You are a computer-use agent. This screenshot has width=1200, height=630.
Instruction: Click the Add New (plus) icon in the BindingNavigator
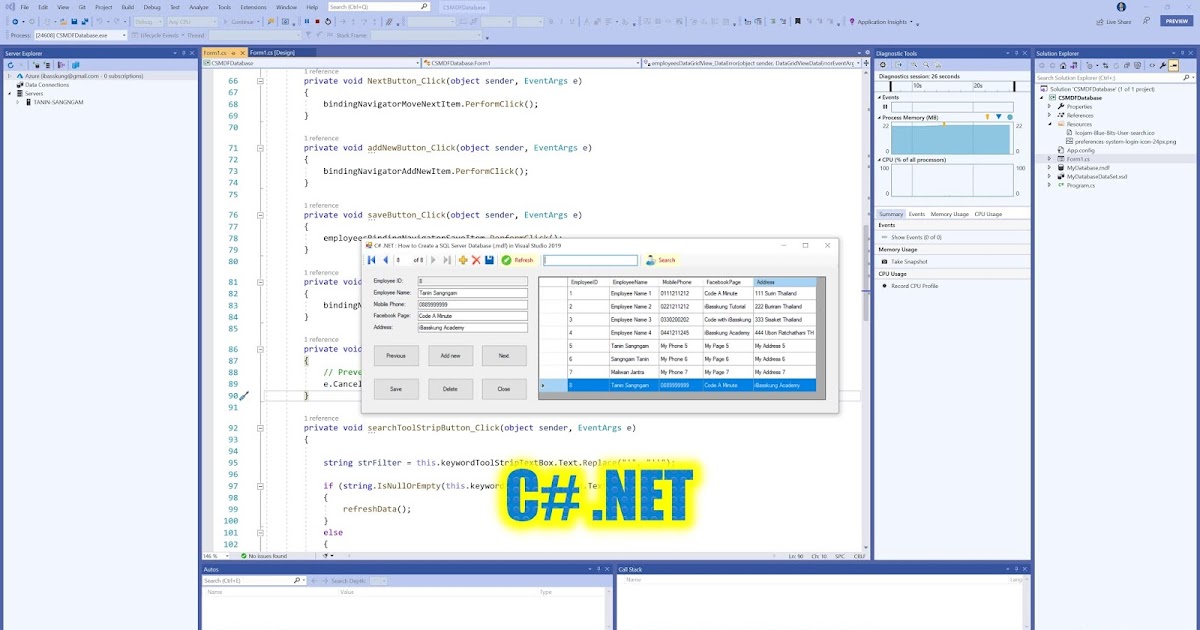pyautogui.click(x=463, y=259)
